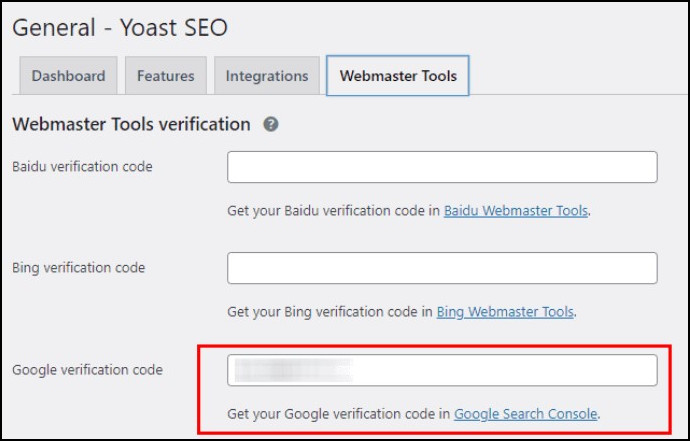Switch to the Features tab

(166, 75)
